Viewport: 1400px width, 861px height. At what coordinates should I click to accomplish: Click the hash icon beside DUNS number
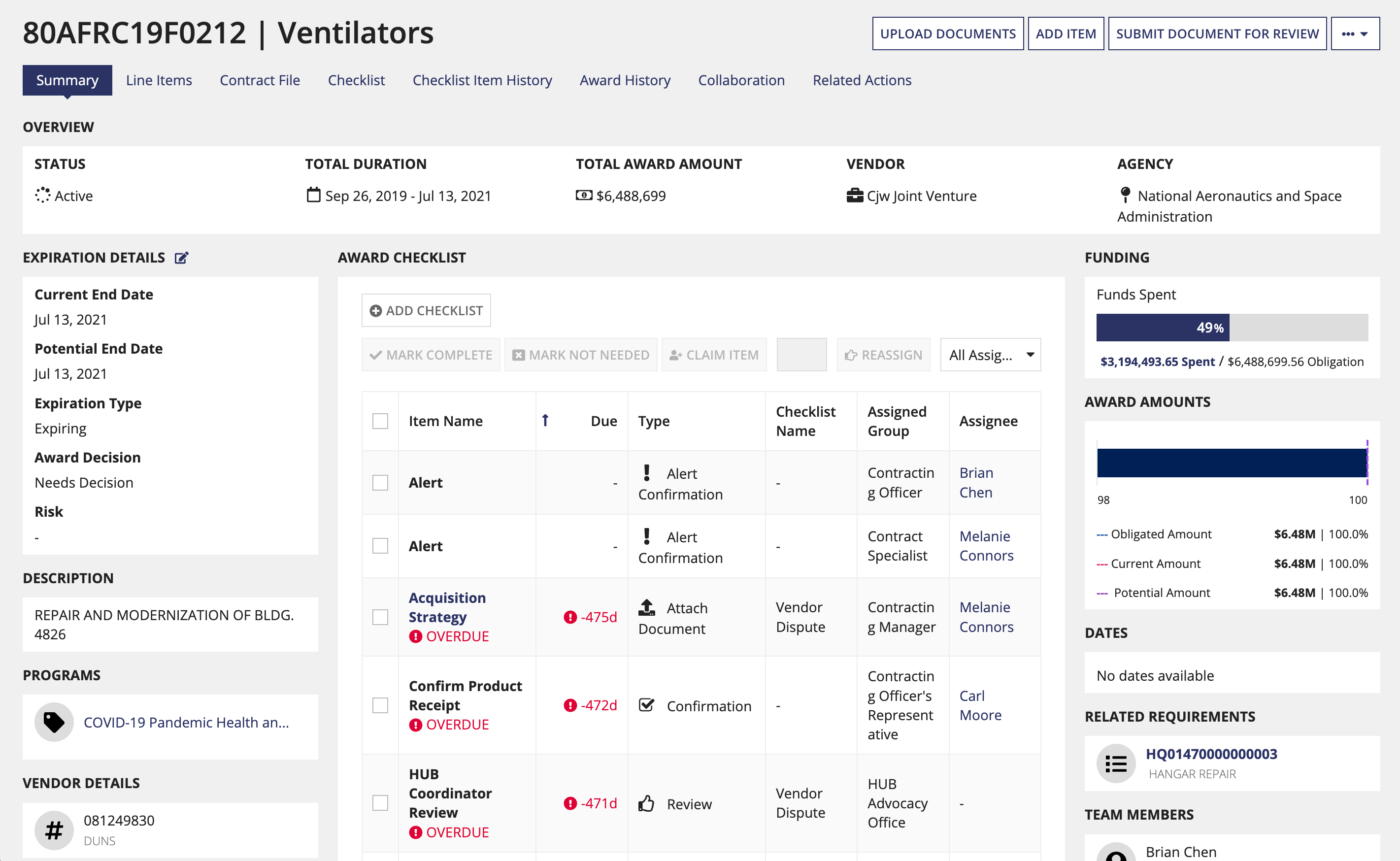point(54,830)
